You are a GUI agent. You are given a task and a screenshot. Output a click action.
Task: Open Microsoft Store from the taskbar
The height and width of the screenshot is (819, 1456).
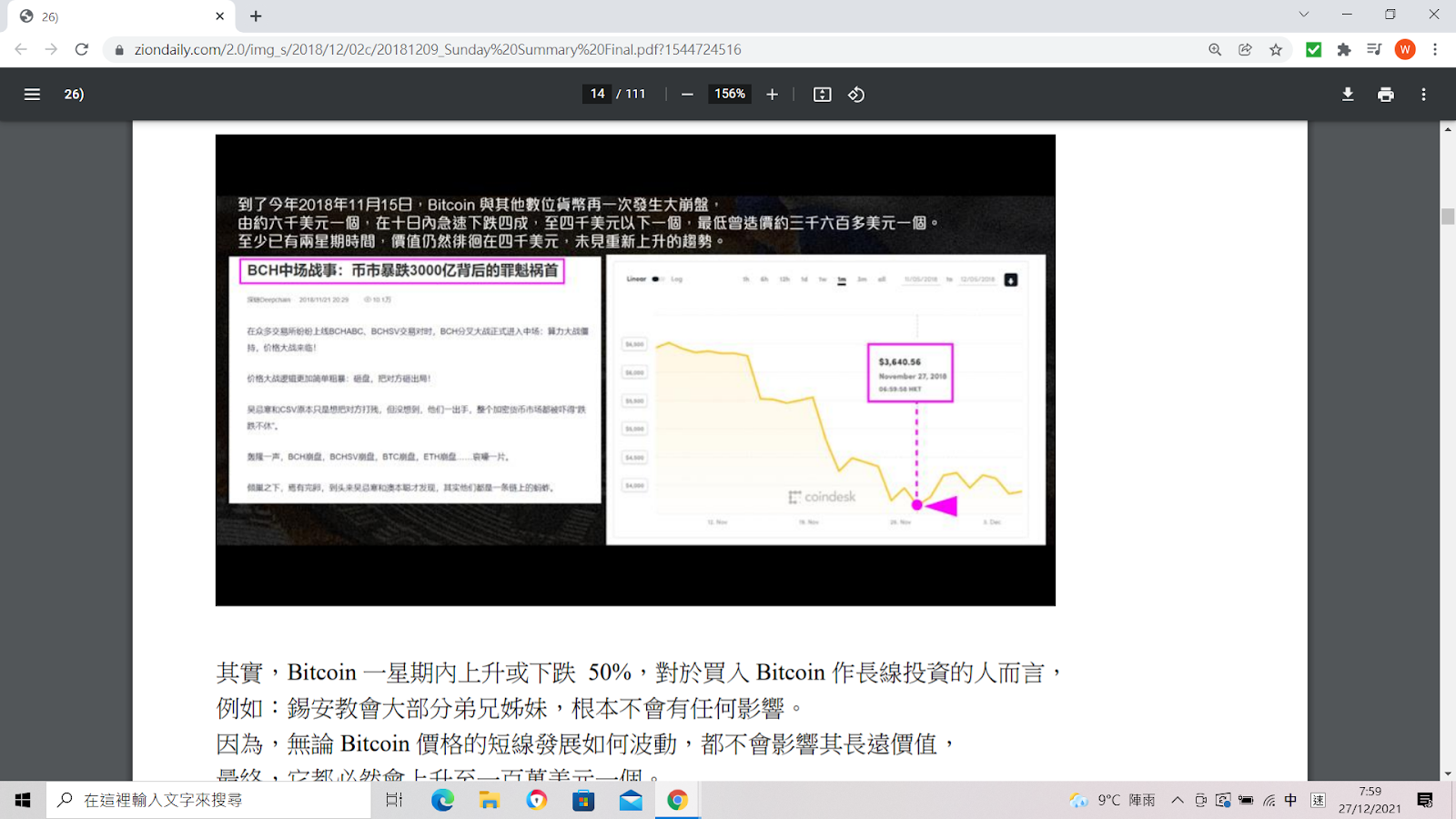tap(583, 800)
